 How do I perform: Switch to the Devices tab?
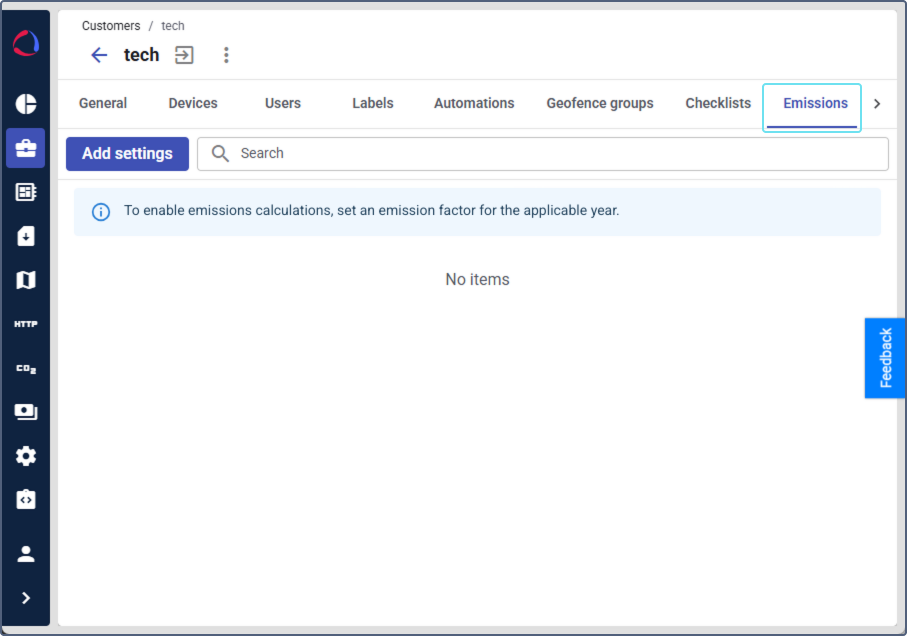(x=193, y=103)
